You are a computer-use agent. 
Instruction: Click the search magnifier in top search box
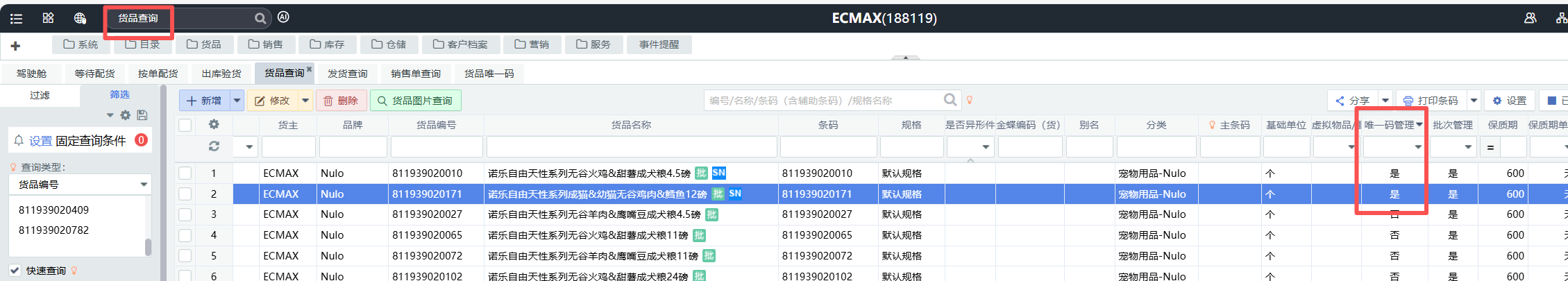tap(260, 18)
